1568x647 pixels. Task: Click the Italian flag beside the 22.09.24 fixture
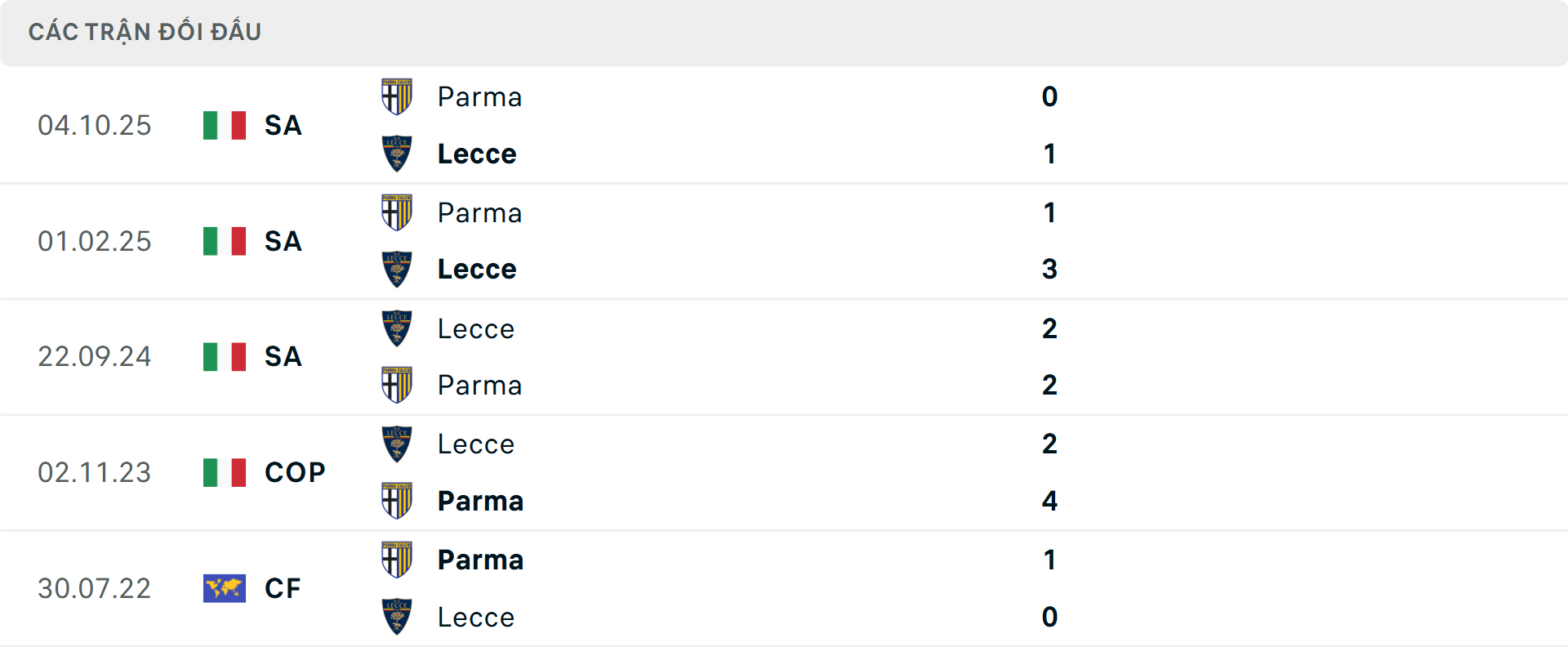click(224, 356)
